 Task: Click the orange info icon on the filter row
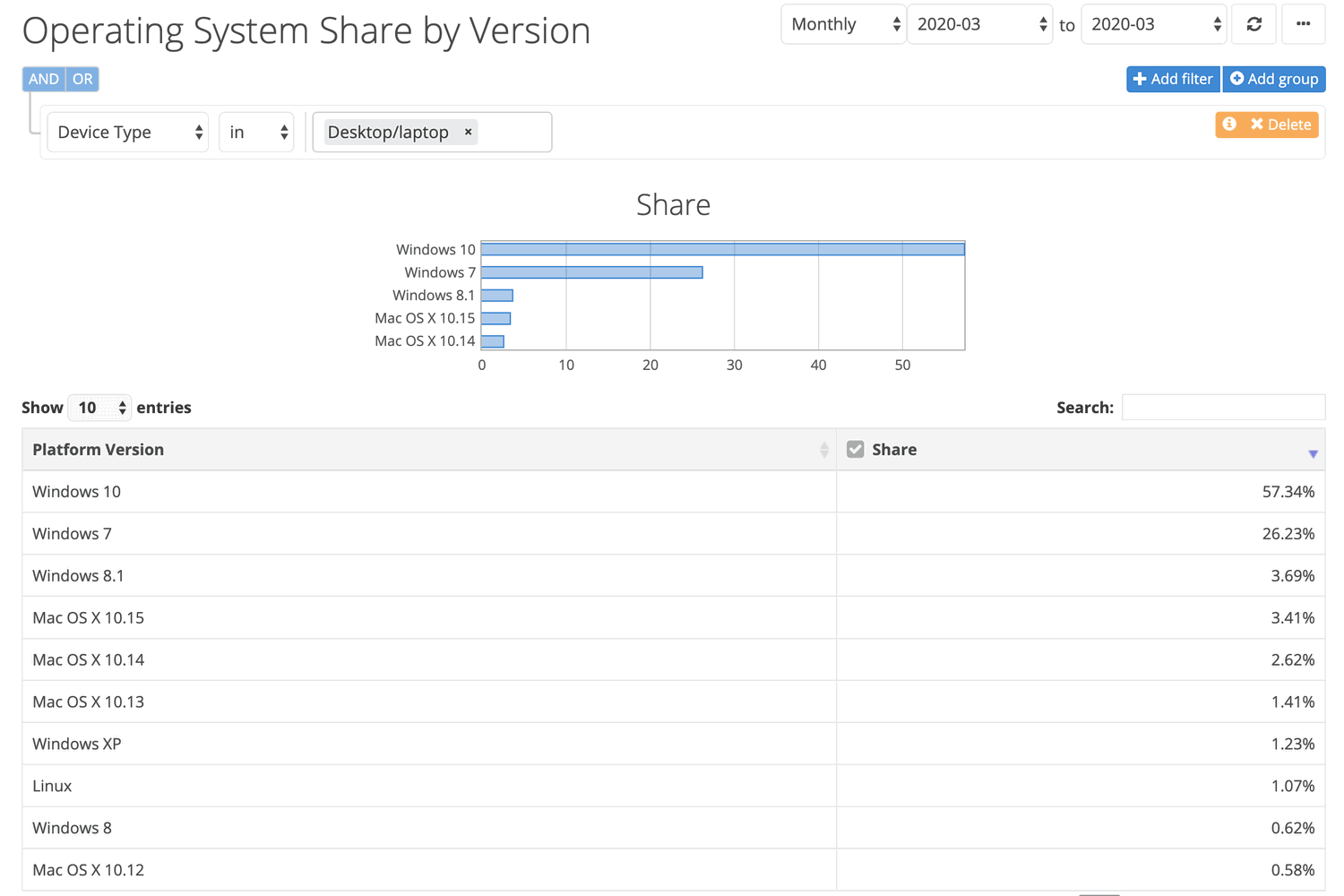coord(1229,125)
